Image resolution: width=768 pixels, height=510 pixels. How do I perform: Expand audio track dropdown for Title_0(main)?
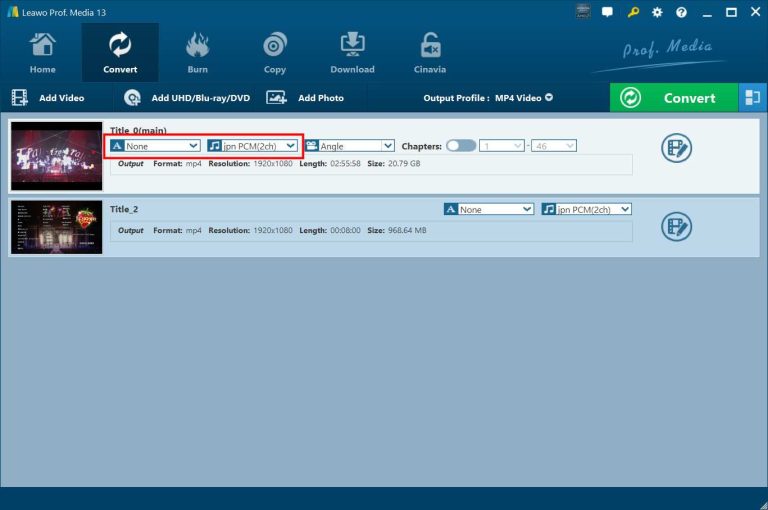tap(252, 146)
